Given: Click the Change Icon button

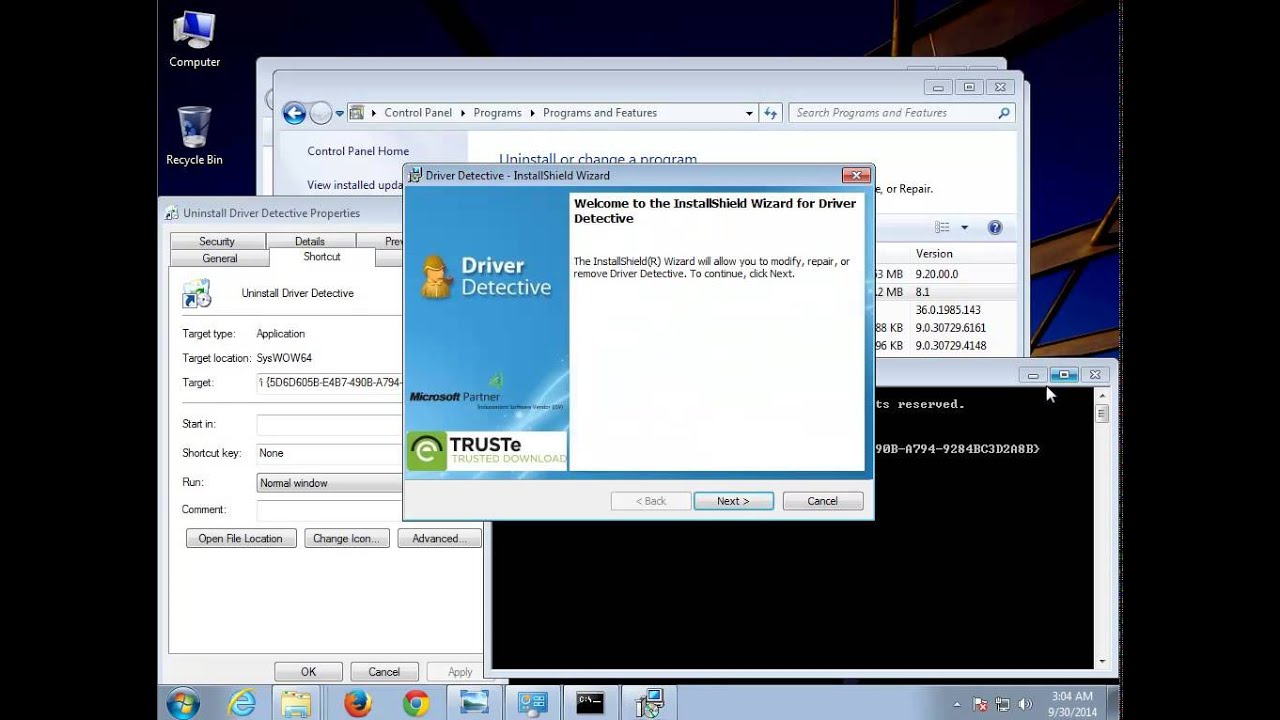Looking at the screenshot, I should tap(346, 539).
